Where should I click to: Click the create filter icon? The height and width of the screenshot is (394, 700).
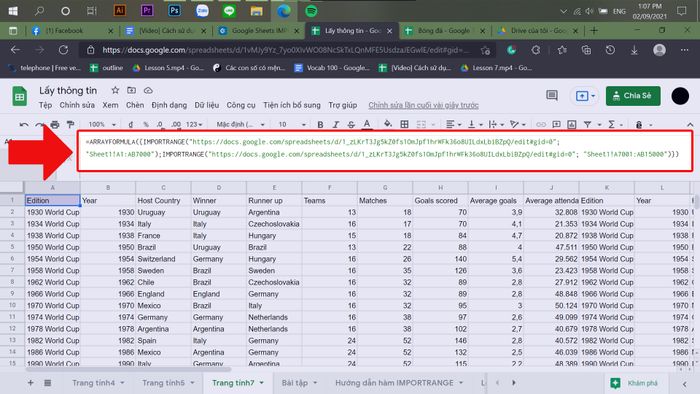coord(588,124)
